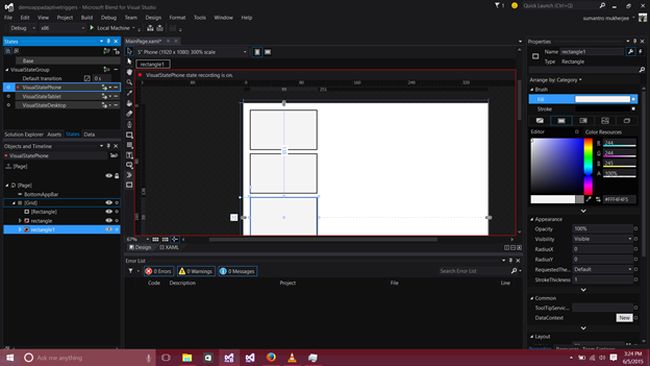Toggle visibility of [Grid] element

pos(109,203)
